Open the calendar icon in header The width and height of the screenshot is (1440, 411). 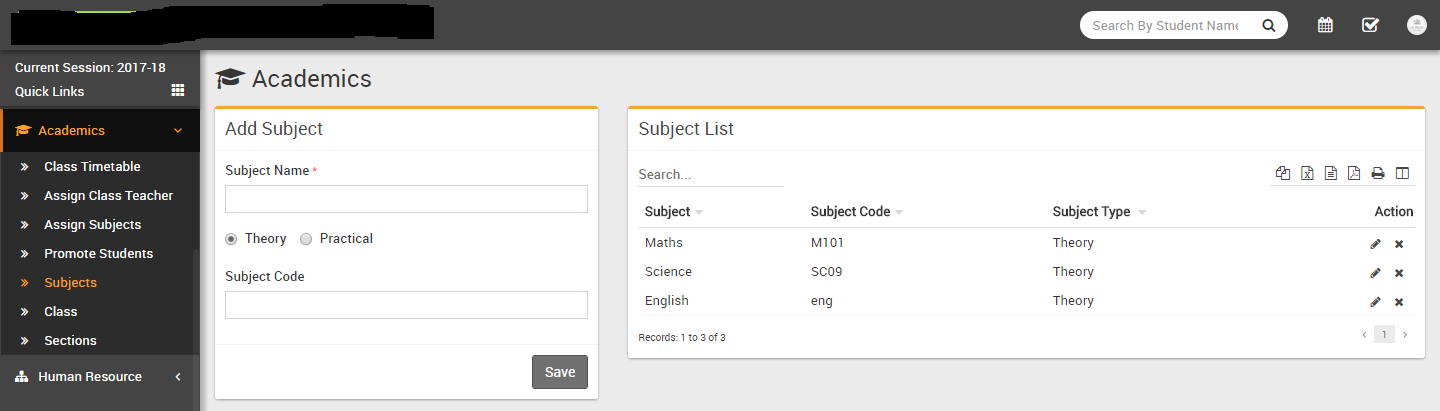pos(1325,25)
